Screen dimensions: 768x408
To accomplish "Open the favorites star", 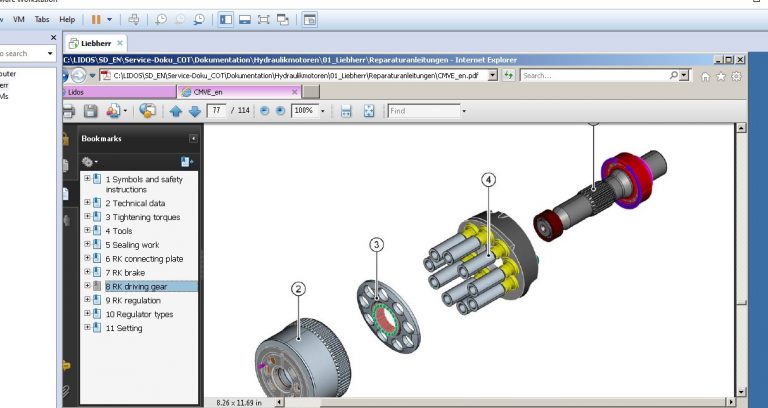I will point(721,76).
